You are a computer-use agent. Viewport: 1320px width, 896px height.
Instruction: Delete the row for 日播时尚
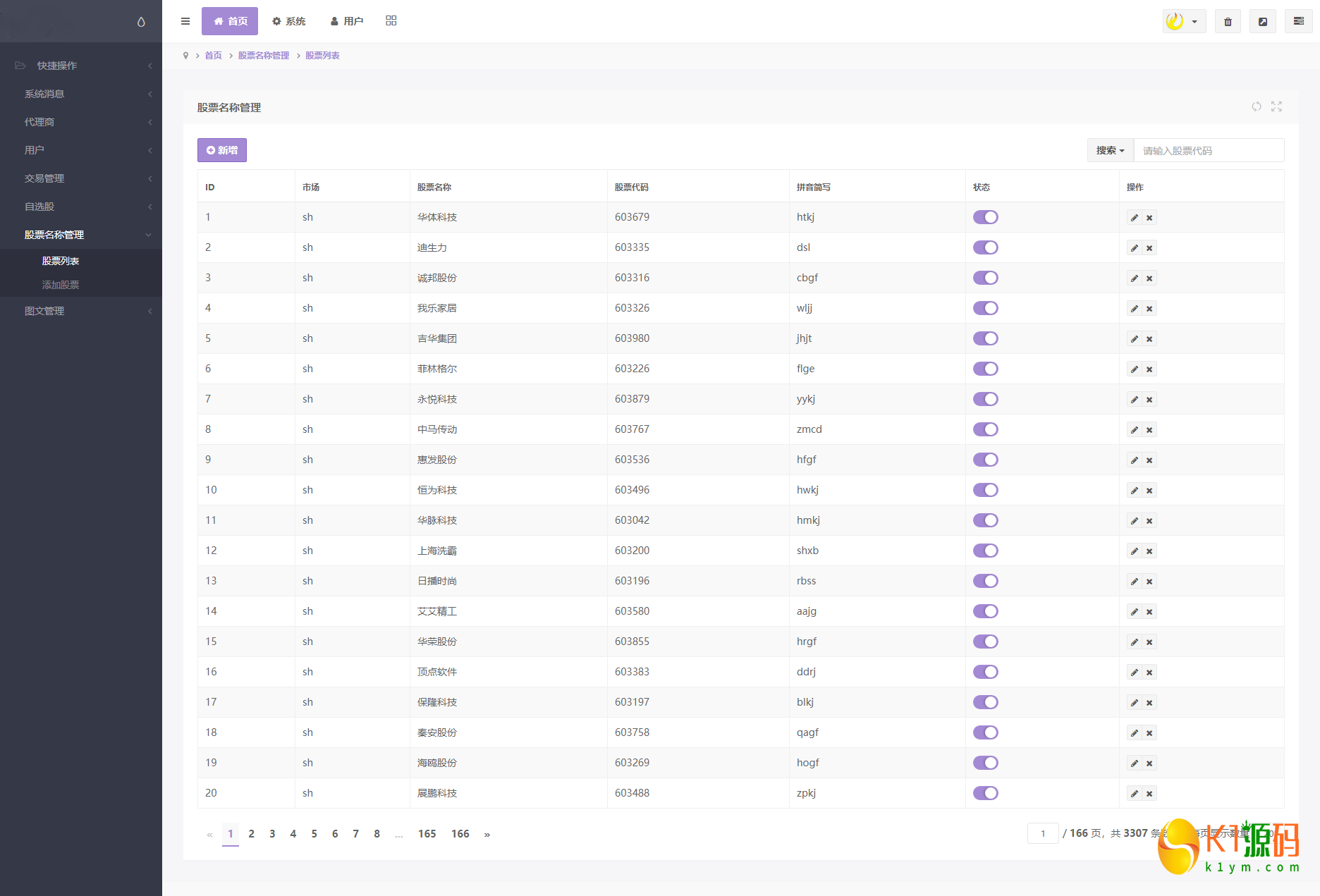[1149, 582]
